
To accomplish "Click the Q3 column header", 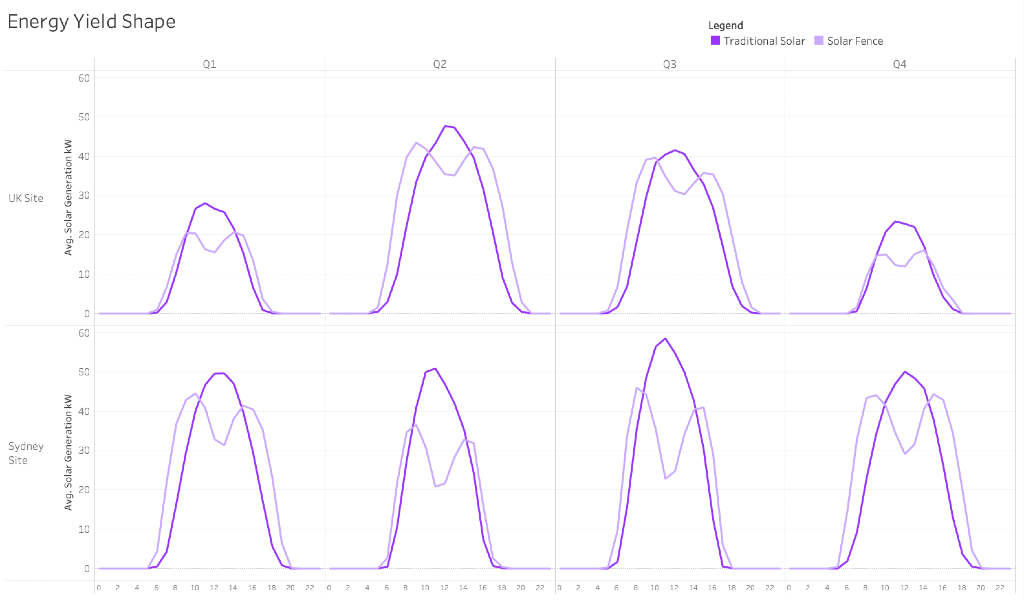I will (x=669, y=64).
